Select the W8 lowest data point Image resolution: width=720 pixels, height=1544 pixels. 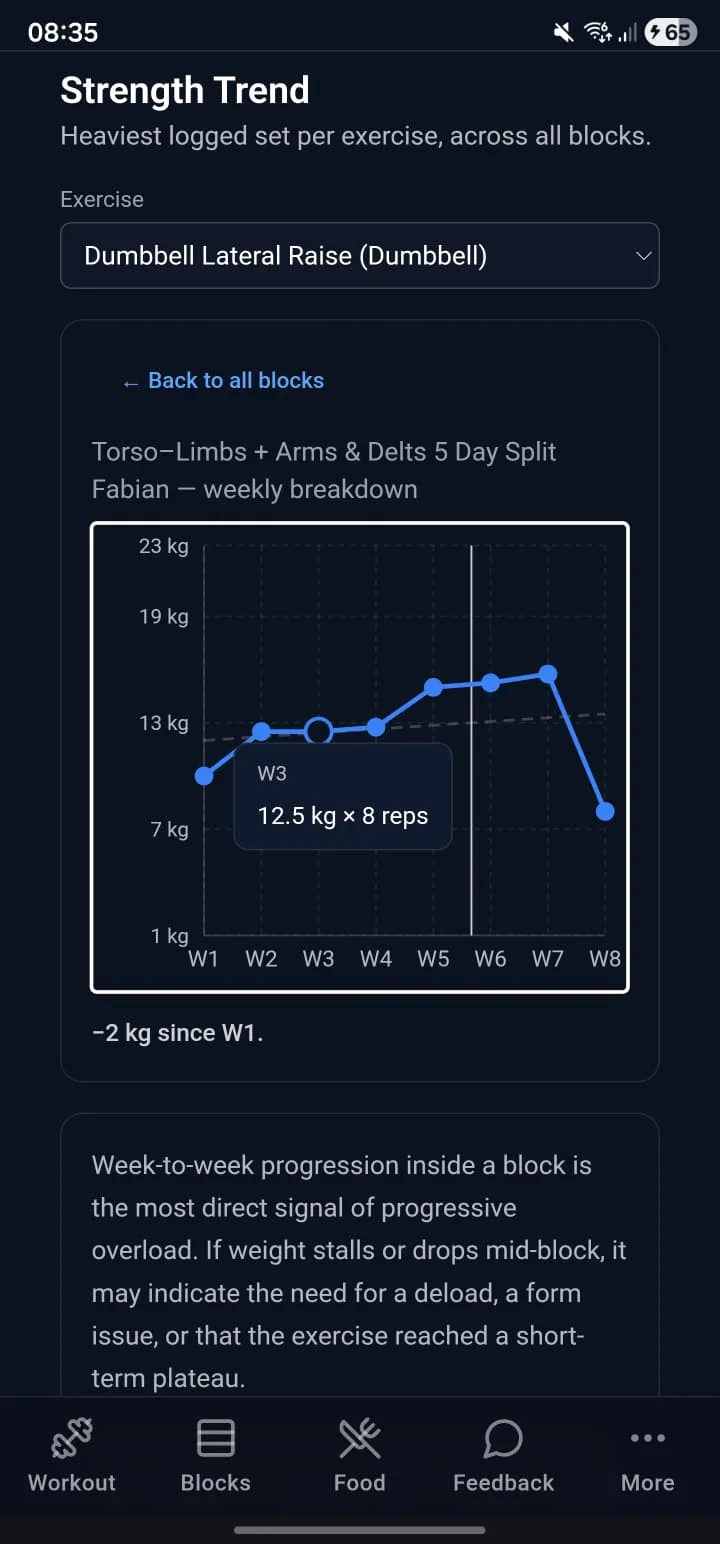coord(605,811)
